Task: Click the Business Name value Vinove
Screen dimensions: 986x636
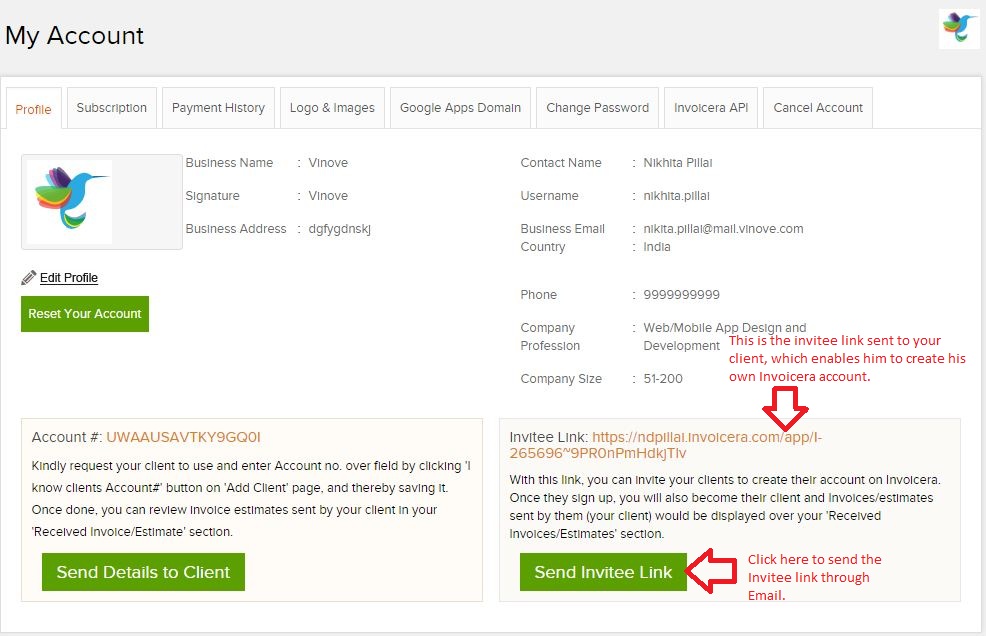Action: 328,162
